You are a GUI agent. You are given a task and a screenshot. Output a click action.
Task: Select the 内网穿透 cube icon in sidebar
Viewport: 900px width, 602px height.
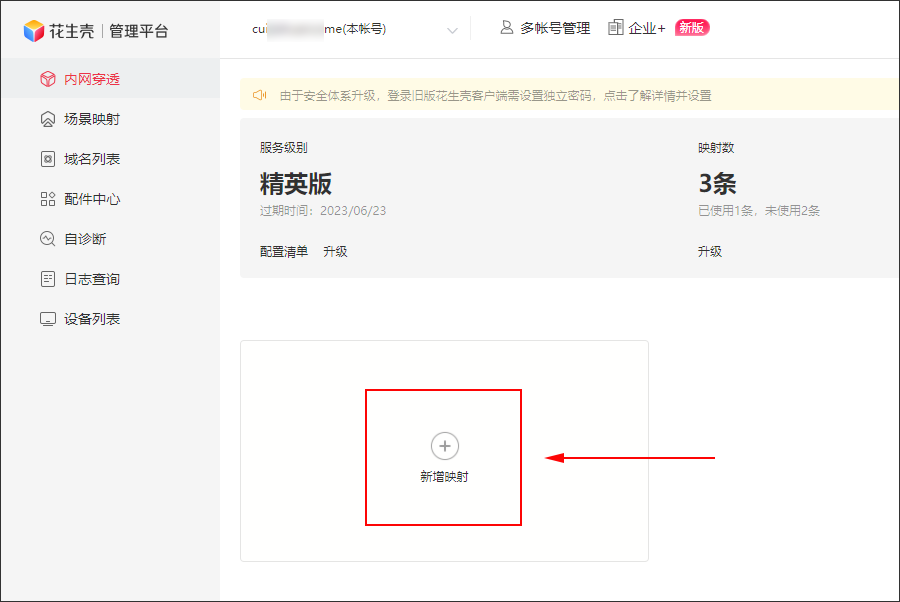[47, 79]
